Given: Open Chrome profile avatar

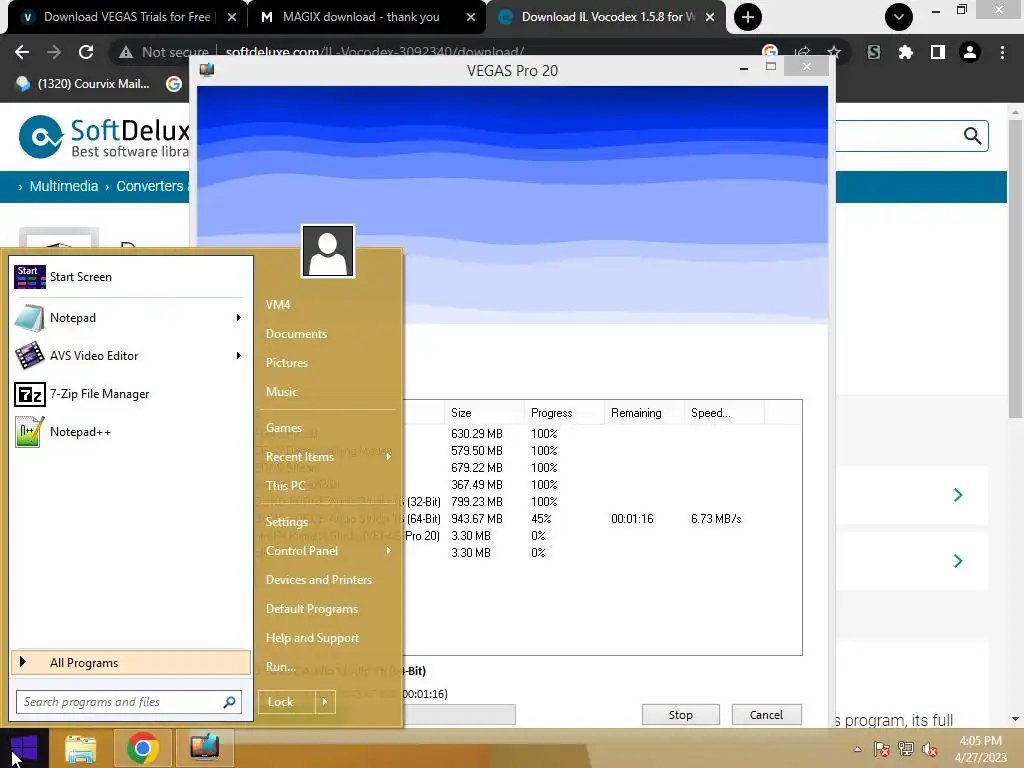Looking at the screenshot, I should pos(970,52).
